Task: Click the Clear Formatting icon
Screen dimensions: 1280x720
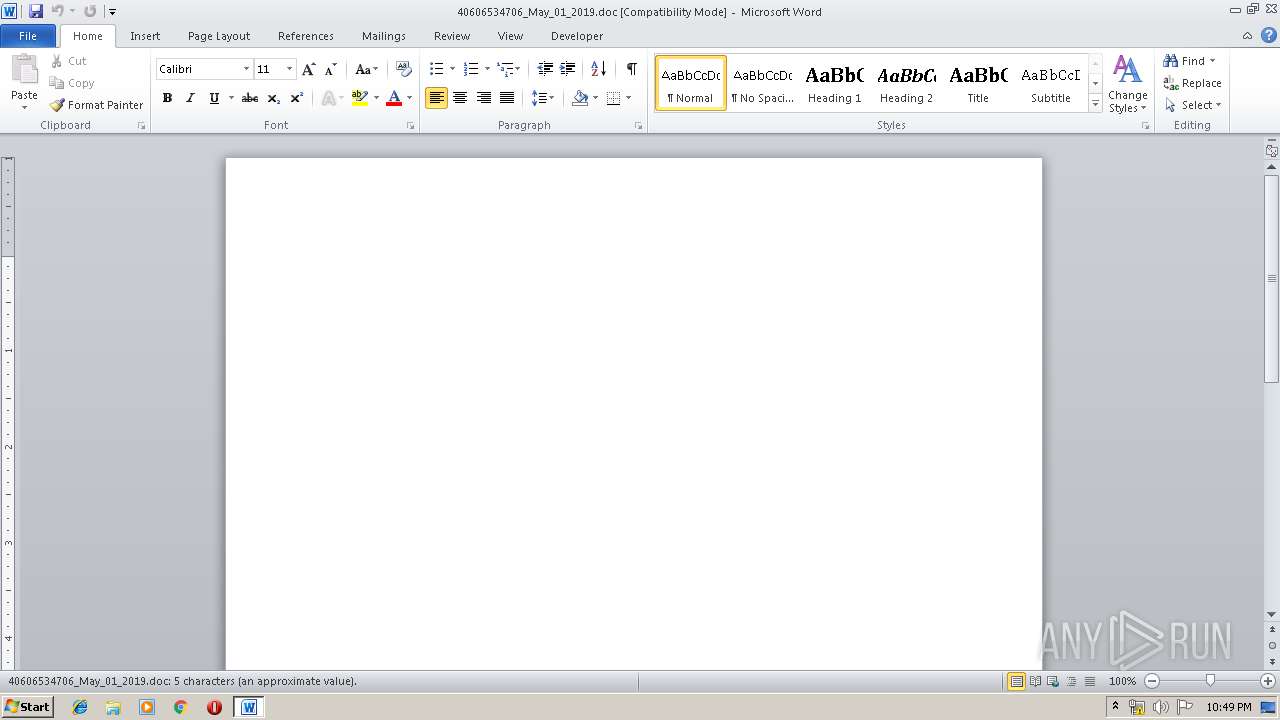Action: 403,69
